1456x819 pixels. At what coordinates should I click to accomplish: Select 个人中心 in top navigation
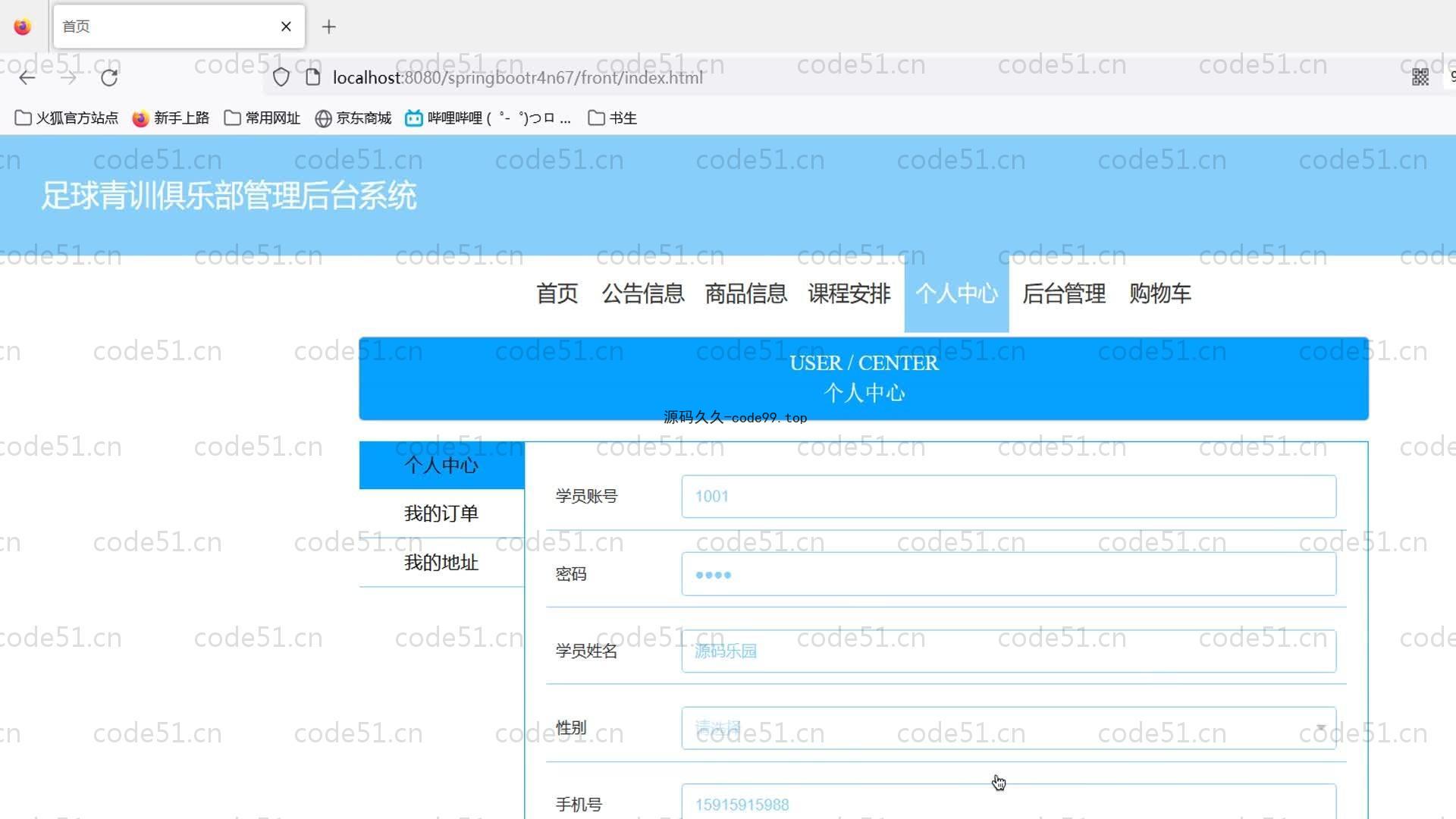(956, 293)
